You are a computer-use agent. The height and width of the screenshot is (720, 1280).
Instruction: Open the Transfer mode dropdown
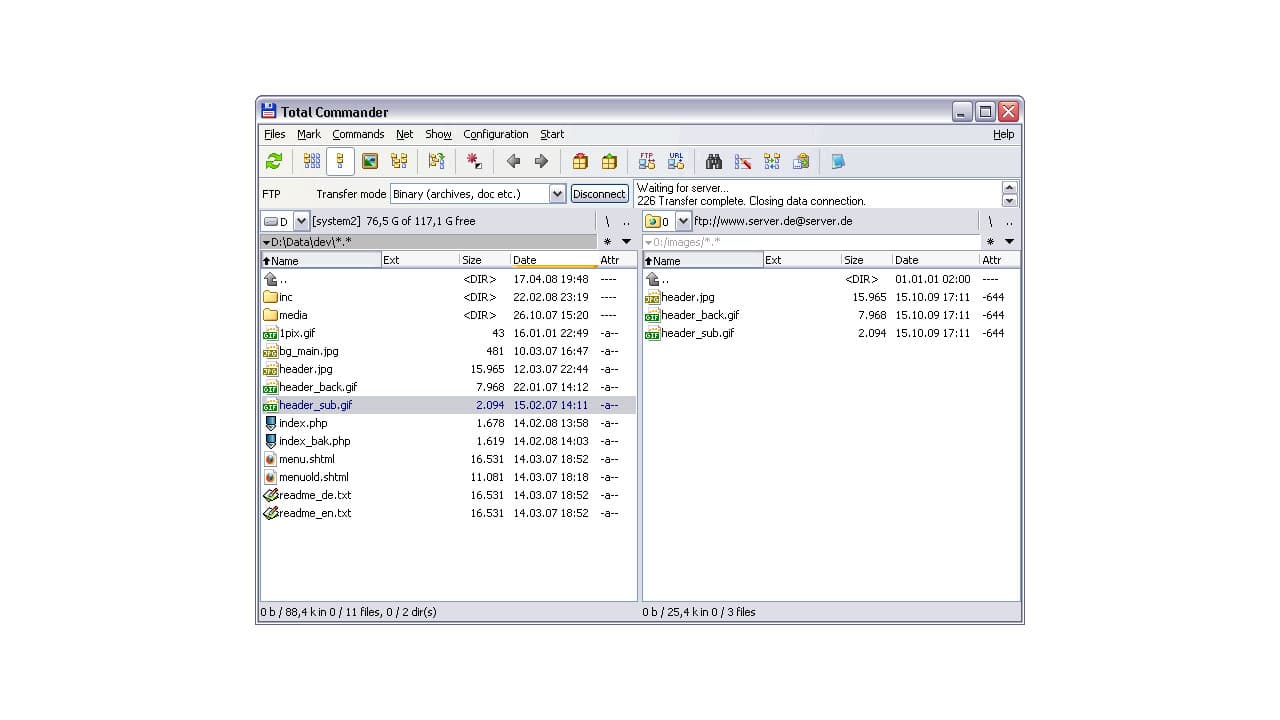tap(558, 193)
